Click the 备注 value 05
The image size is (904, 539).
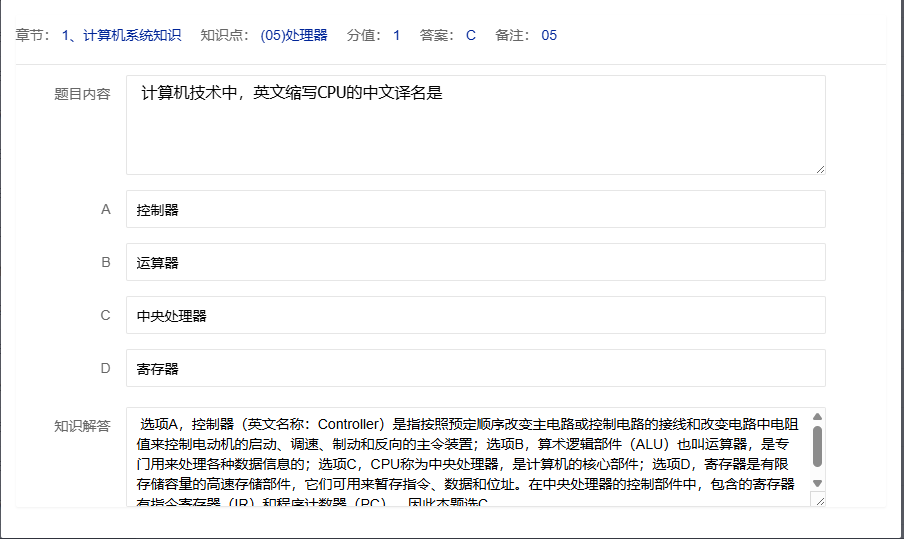pyautogui.click(x=549, y=35)
